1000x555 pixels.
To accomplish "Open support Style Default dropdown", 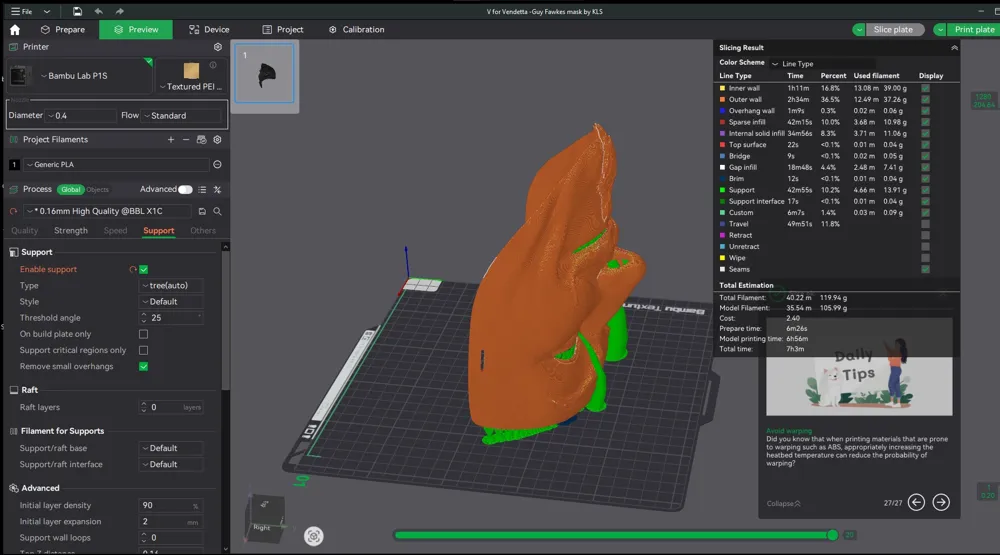I will (171, 302).
